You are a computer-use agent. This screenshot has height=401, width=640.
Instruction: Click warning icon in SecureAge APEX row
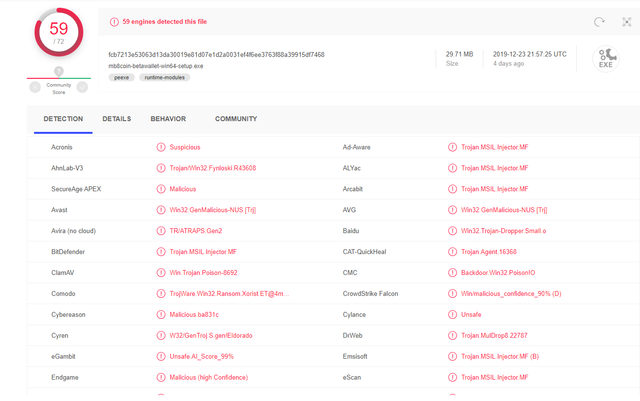pos(161,189)
